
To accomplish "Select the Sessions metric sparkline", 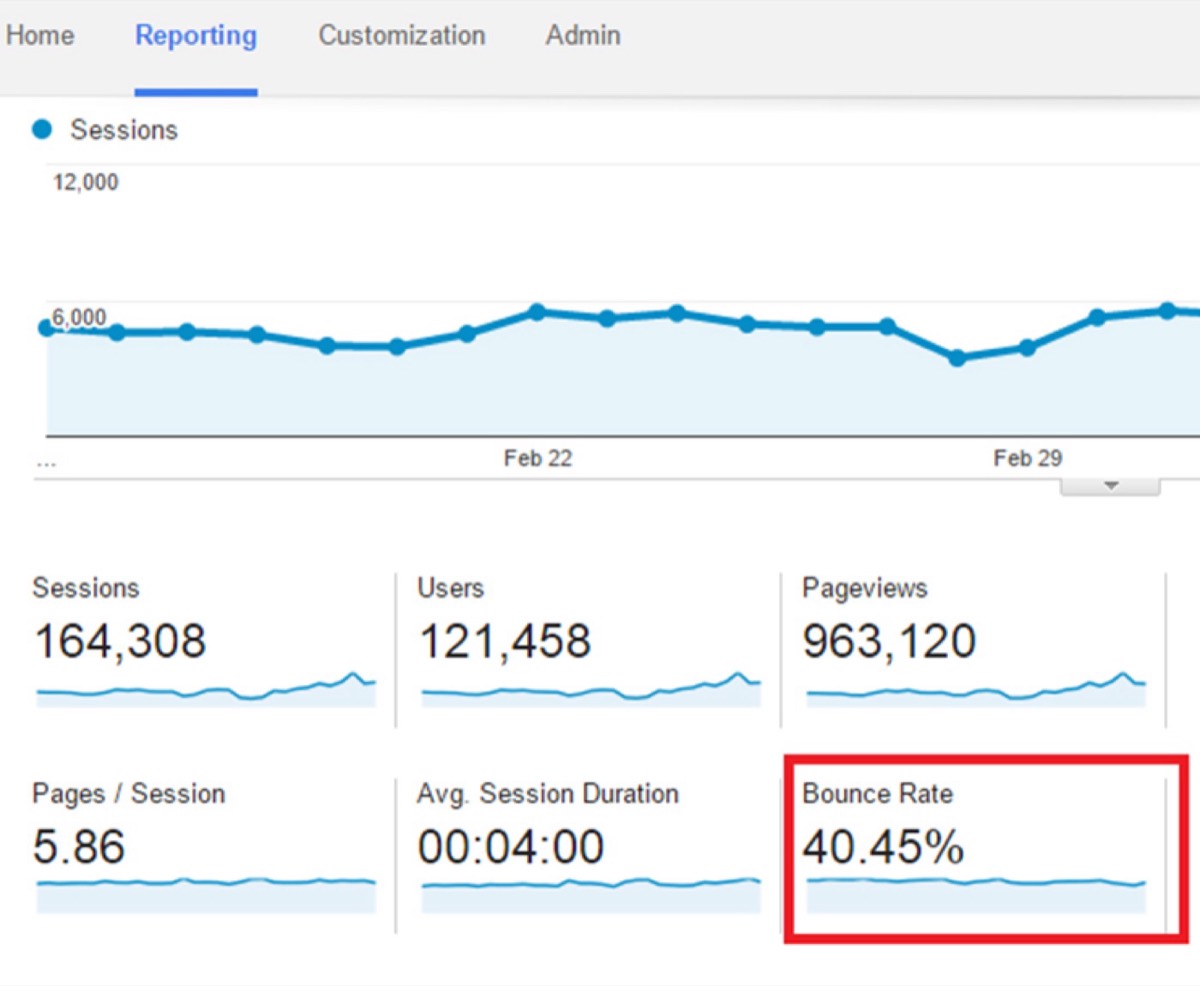I will coord(206,690).
